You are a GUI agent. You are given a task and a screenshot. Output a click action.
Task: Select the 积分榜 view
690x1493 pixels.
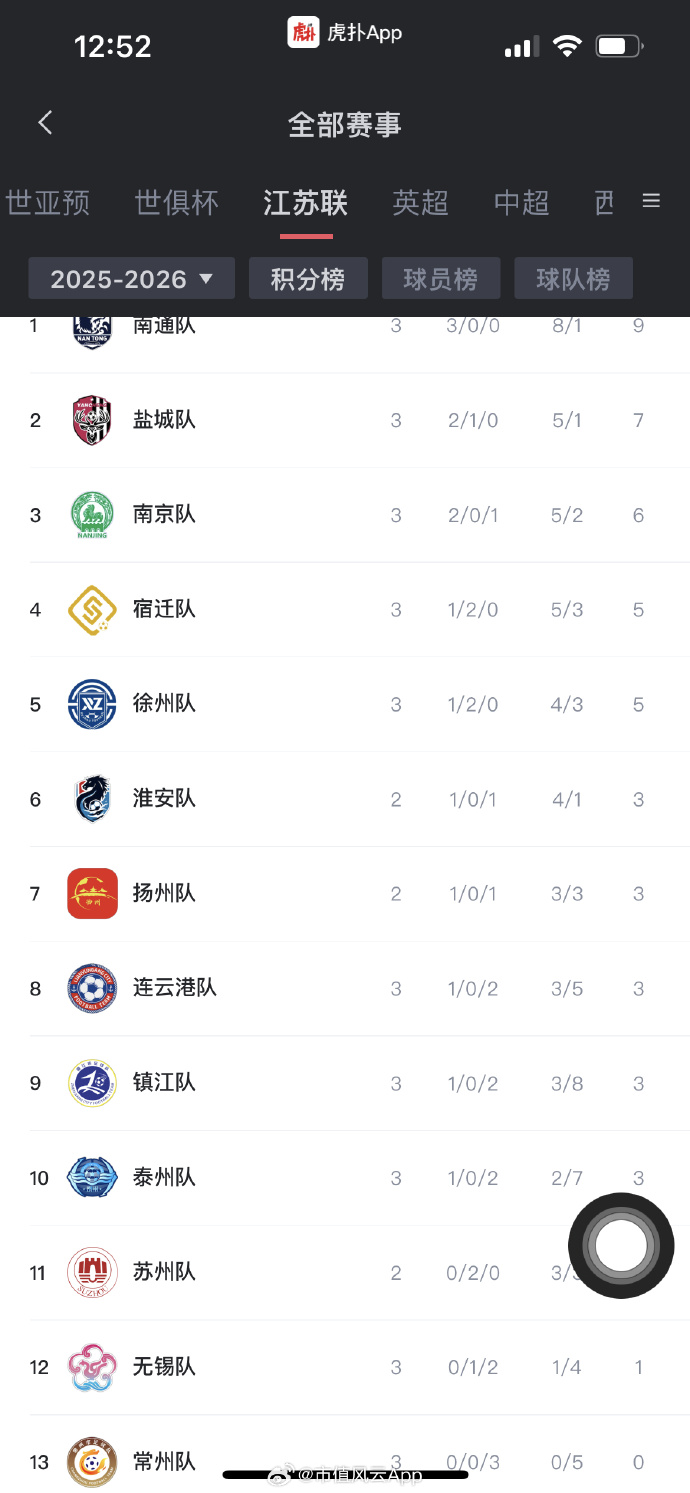click(x=308, y=278)
